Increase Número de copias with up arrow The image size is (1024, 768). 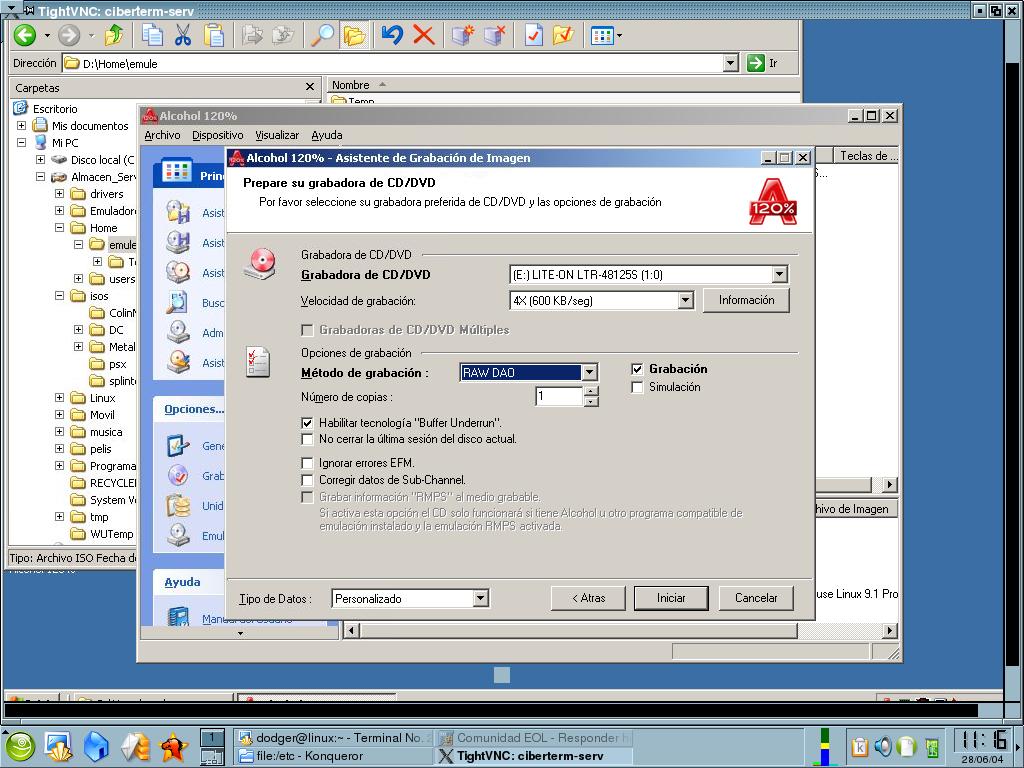coord(591,392)
